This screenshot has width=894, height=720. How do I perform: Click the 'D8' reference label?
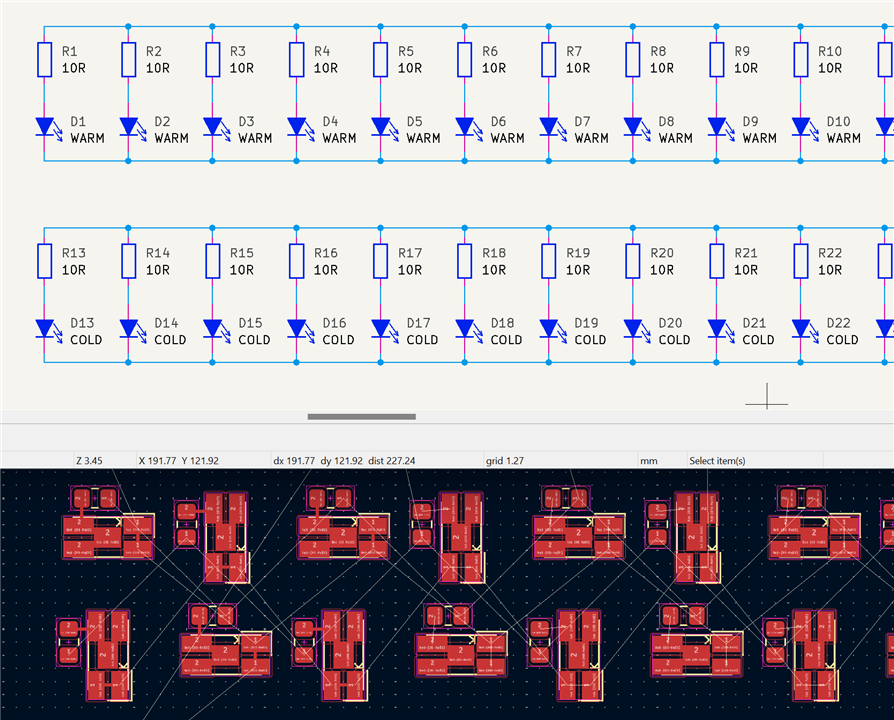[667, 121]
